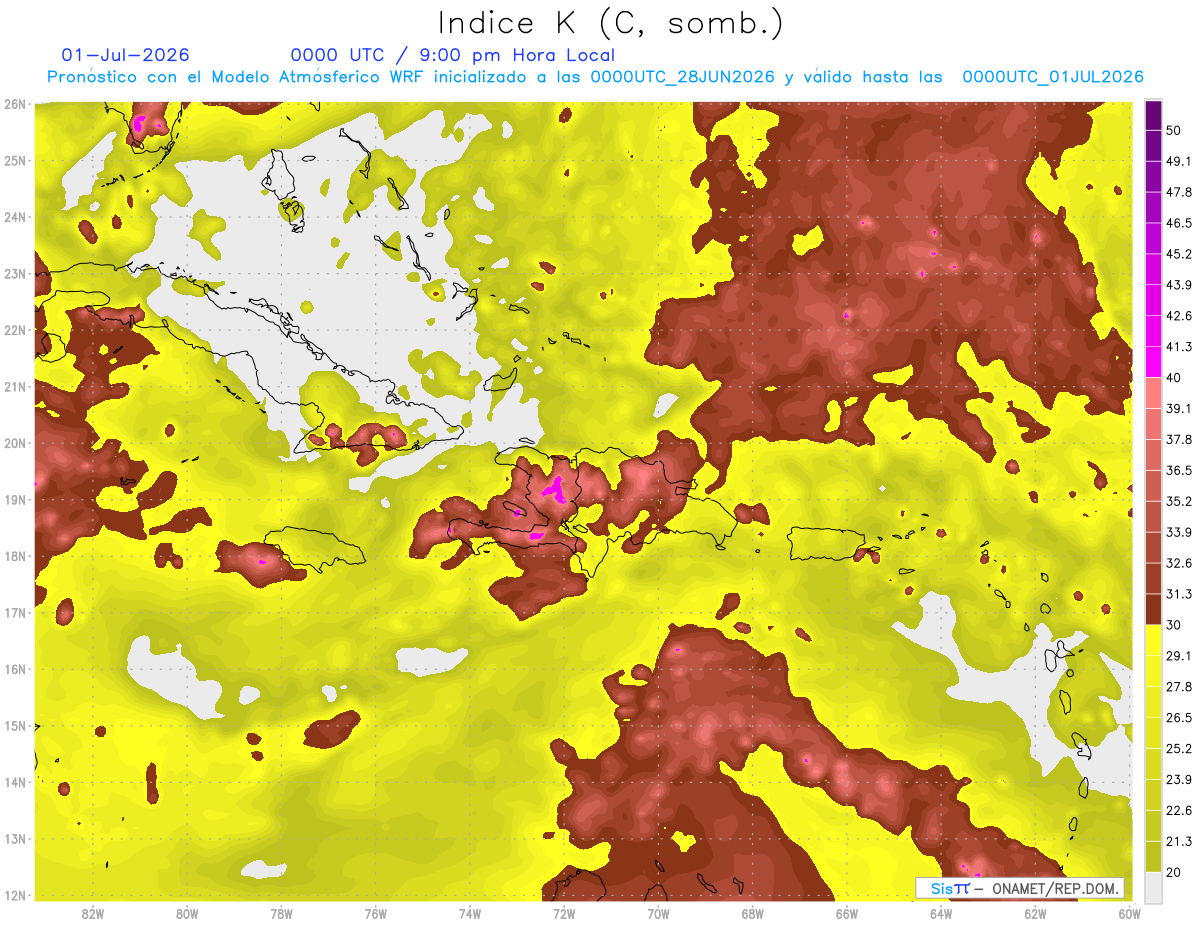1200x927 pixels.
Task: Click the color bar value 21.3
Action: point(1178,841)
